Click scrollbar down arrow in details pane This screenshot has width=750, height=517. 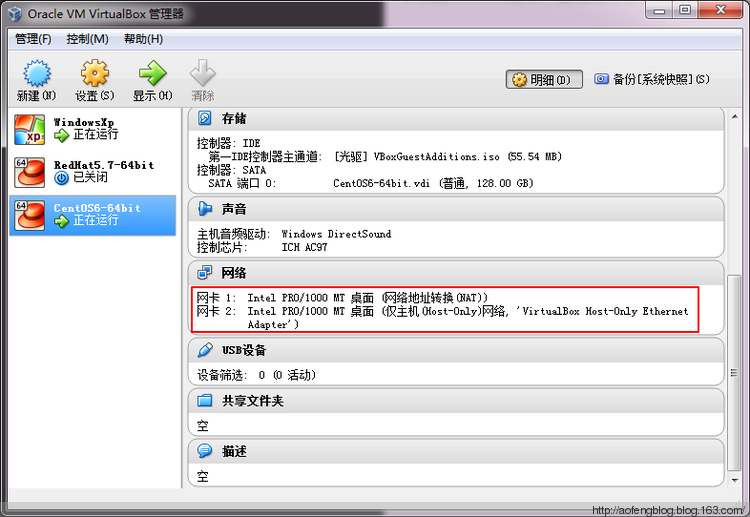pos(735,481)
